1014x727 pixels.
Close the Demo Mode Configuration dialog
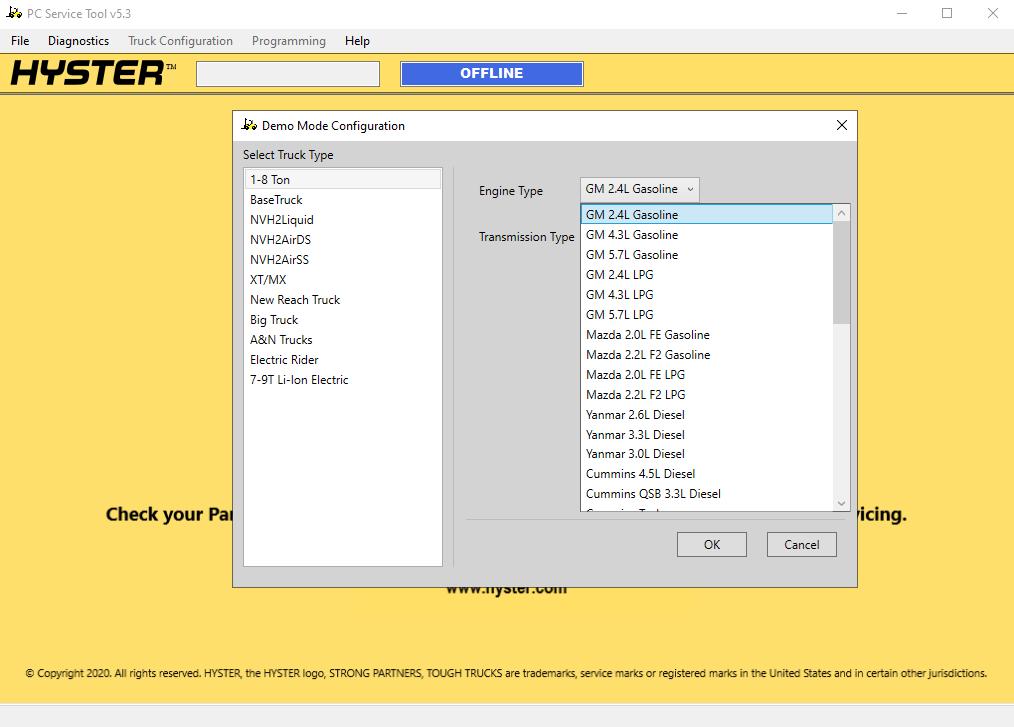click(x=841, y=125)
